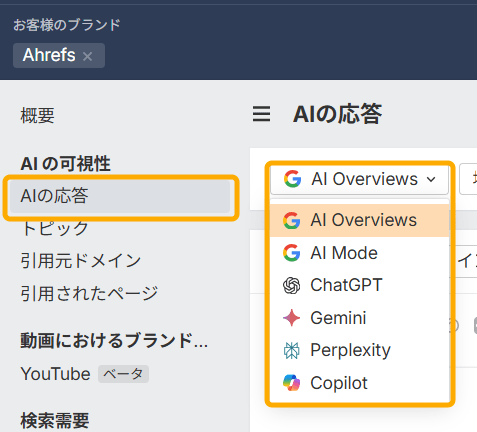Choose Gemini from the dropdown list
This screenshot has width=477, height=432.
(359, 318)
